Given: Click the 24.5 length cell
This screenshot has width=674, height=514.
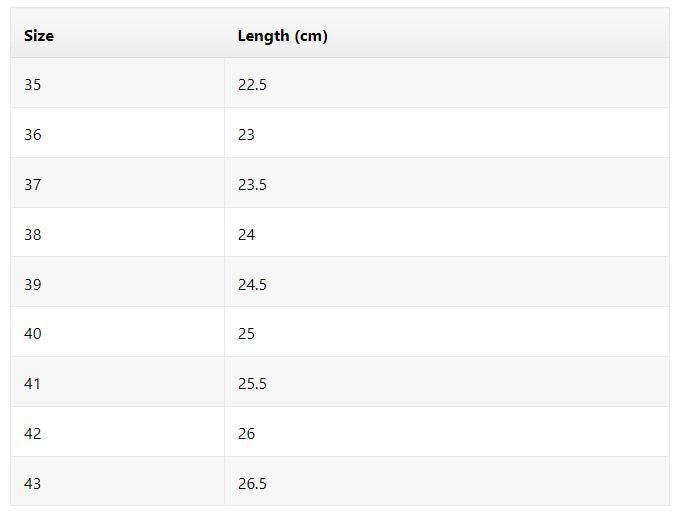Looking at the screenshot, I should tap(252, 285).
